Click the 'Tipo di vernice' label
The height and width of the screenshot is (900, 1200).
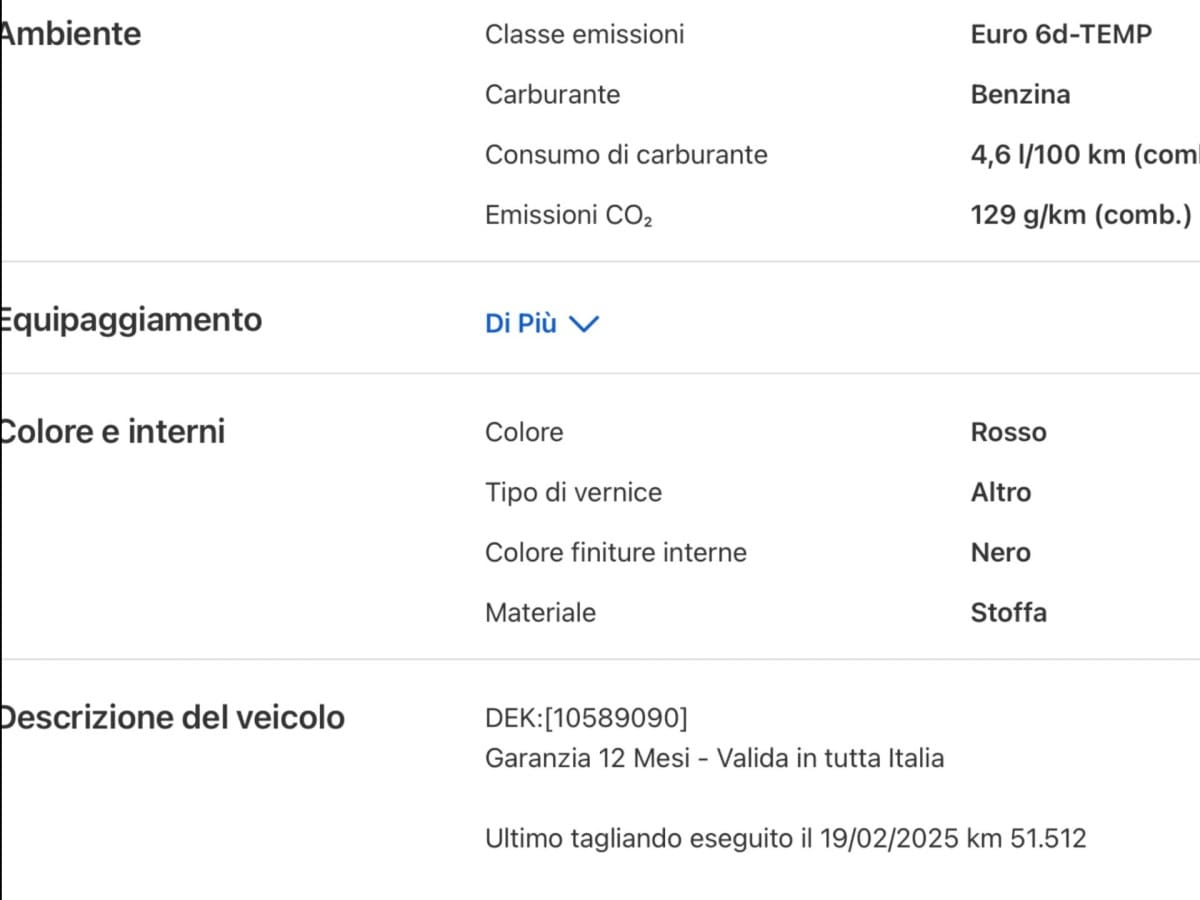[573, 491]
